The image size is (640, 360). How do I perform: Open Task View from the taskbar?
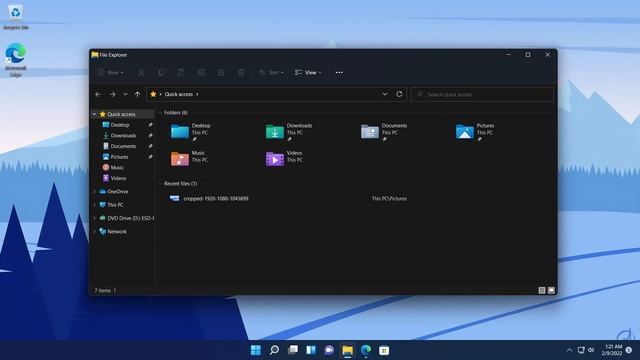coord(293,350)
